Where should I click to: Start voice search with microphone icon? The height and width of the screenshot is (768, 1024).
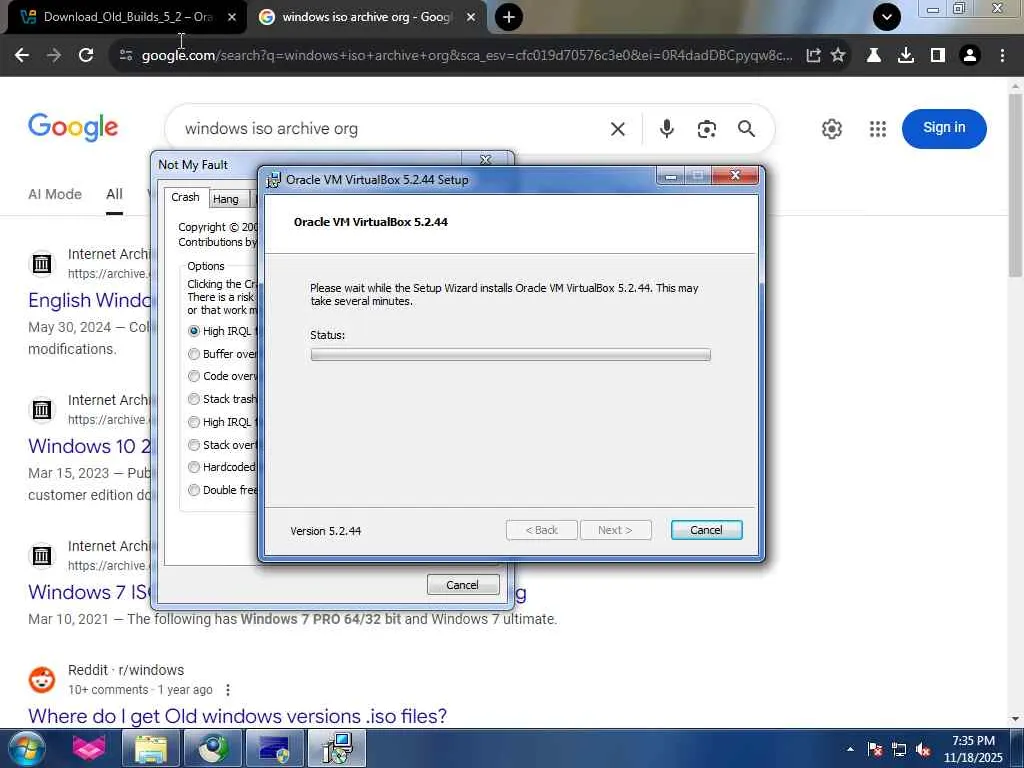coord(666,129)
